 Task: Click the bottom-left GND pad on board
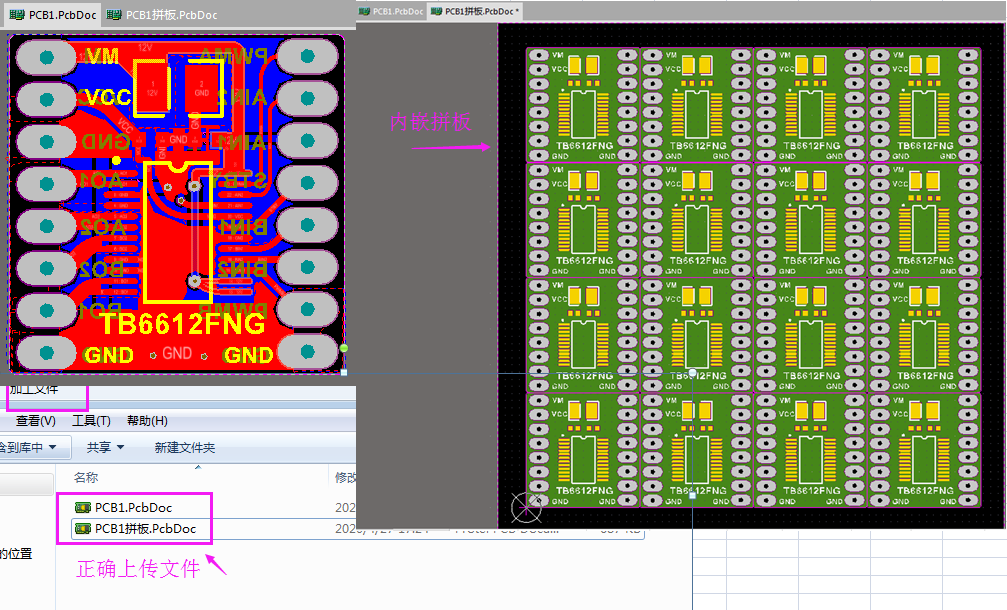pos(46,352)
